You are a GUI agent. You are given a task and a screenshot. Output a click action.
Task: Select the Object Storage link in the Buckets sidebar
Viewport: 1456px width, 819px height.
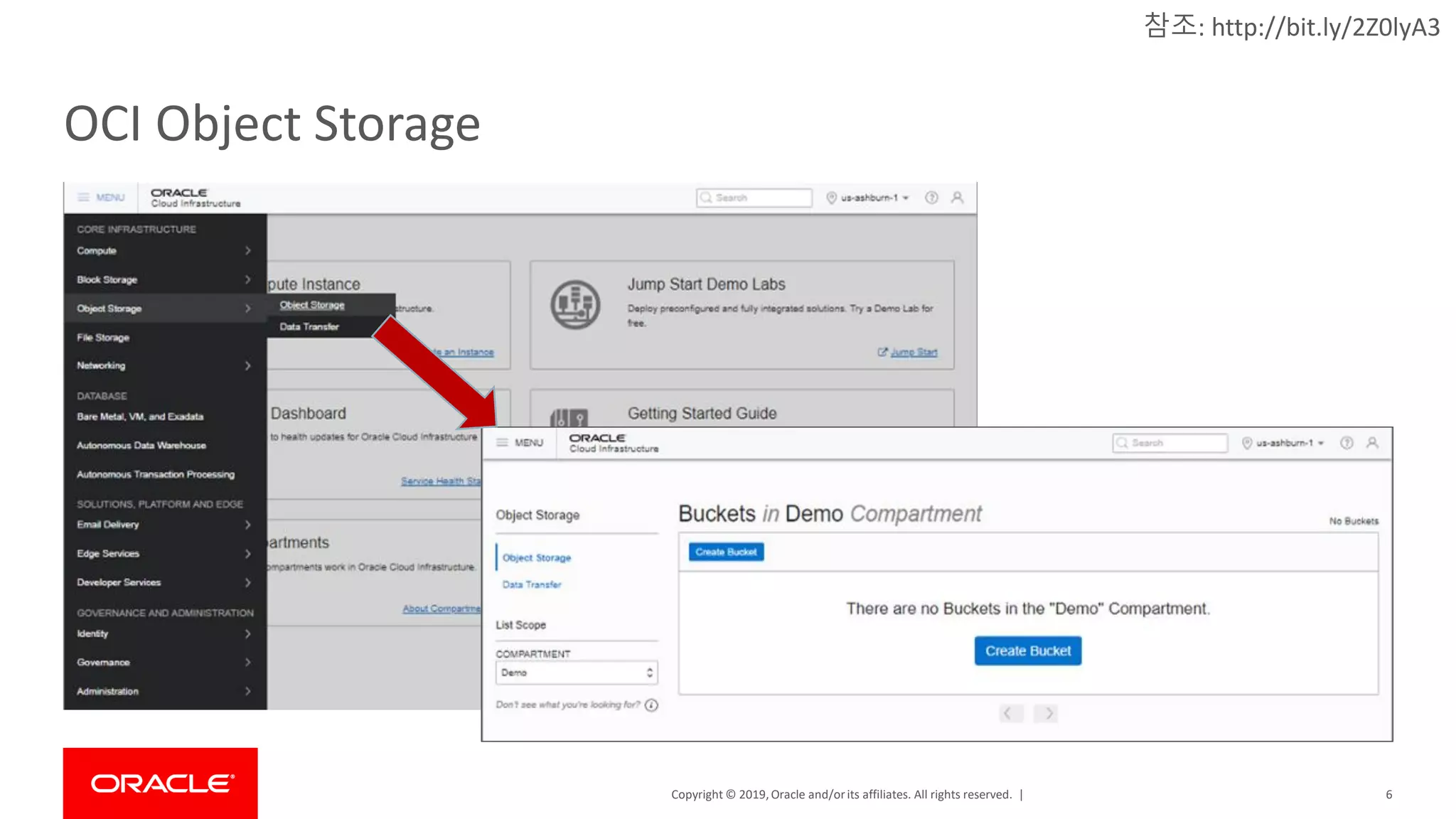[x=537, y=558]
